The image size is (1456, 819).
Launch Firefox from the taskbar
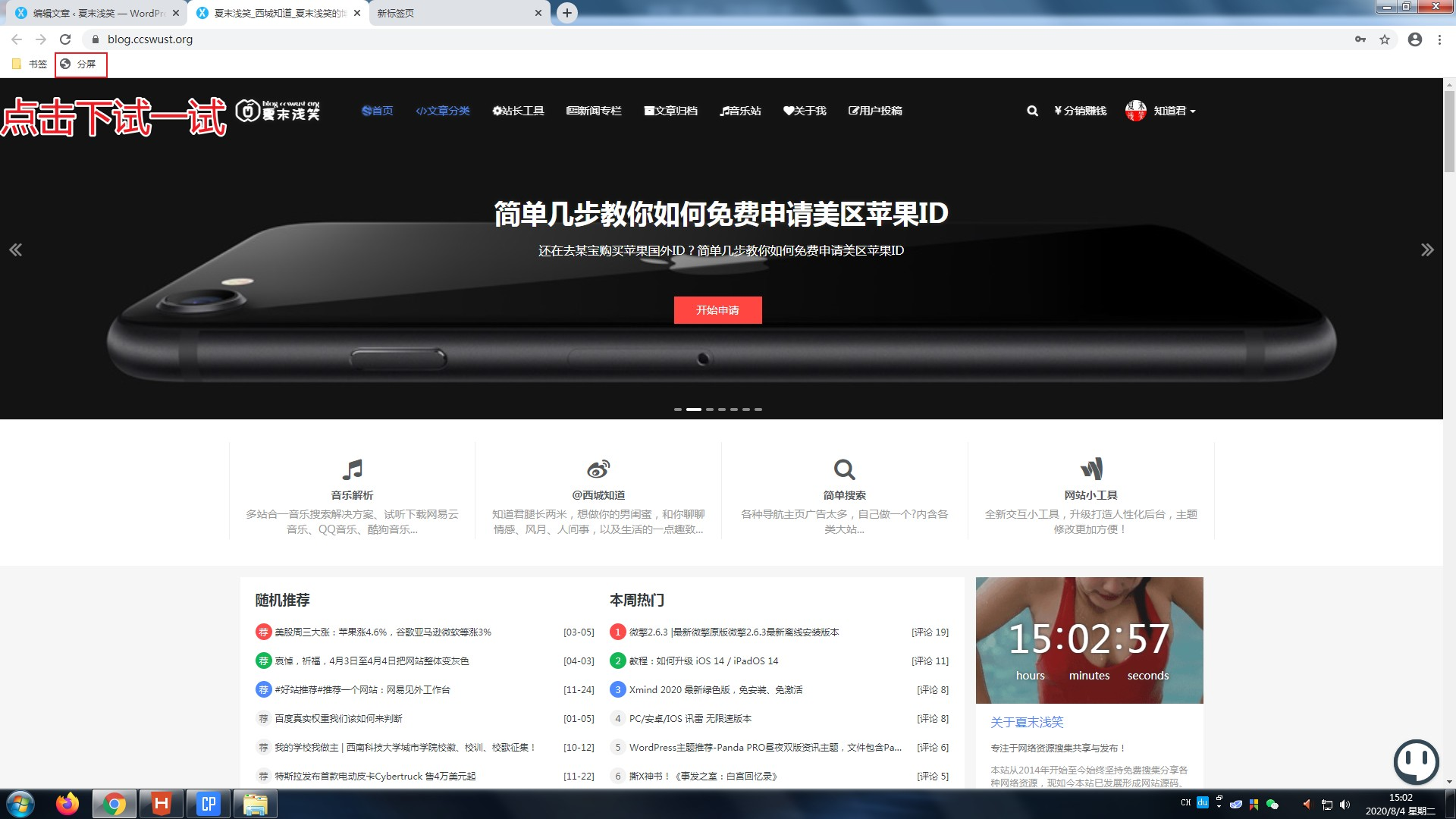pos(67,804)
